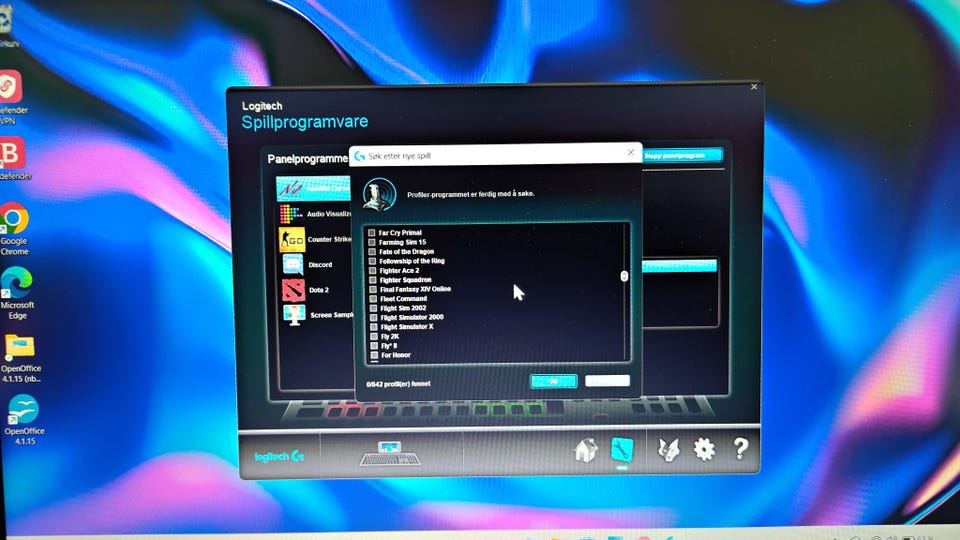The image size is (960, 540).
Task: Click the highlighted OK button in search dialog
Action: click(553, 381)
